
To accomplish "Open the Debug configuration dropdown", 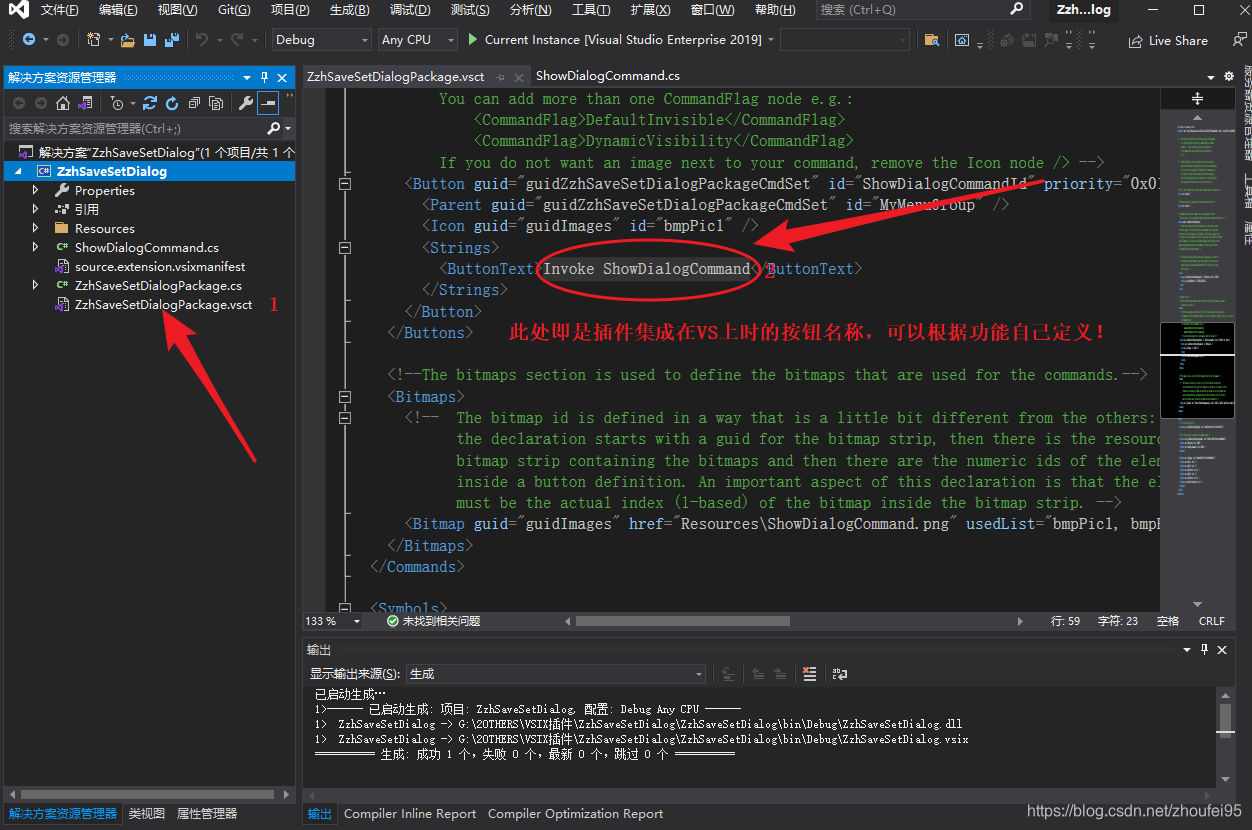I will [322, 40].
